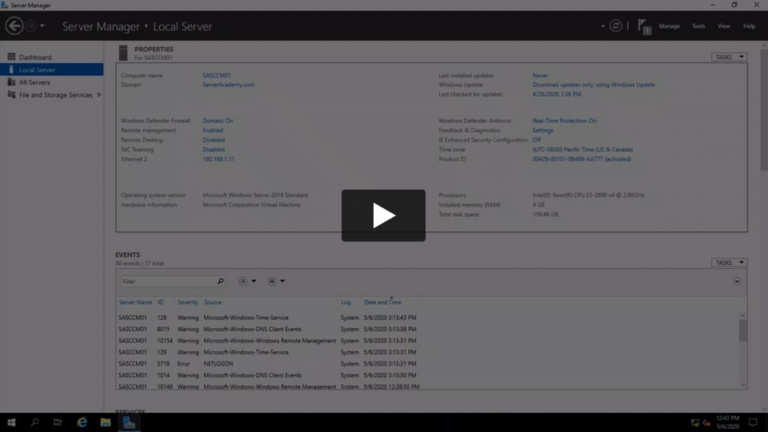This screenshot has height=432, width=768.
Task: Open the Manage menu
Action: click(x=669, y=26)
